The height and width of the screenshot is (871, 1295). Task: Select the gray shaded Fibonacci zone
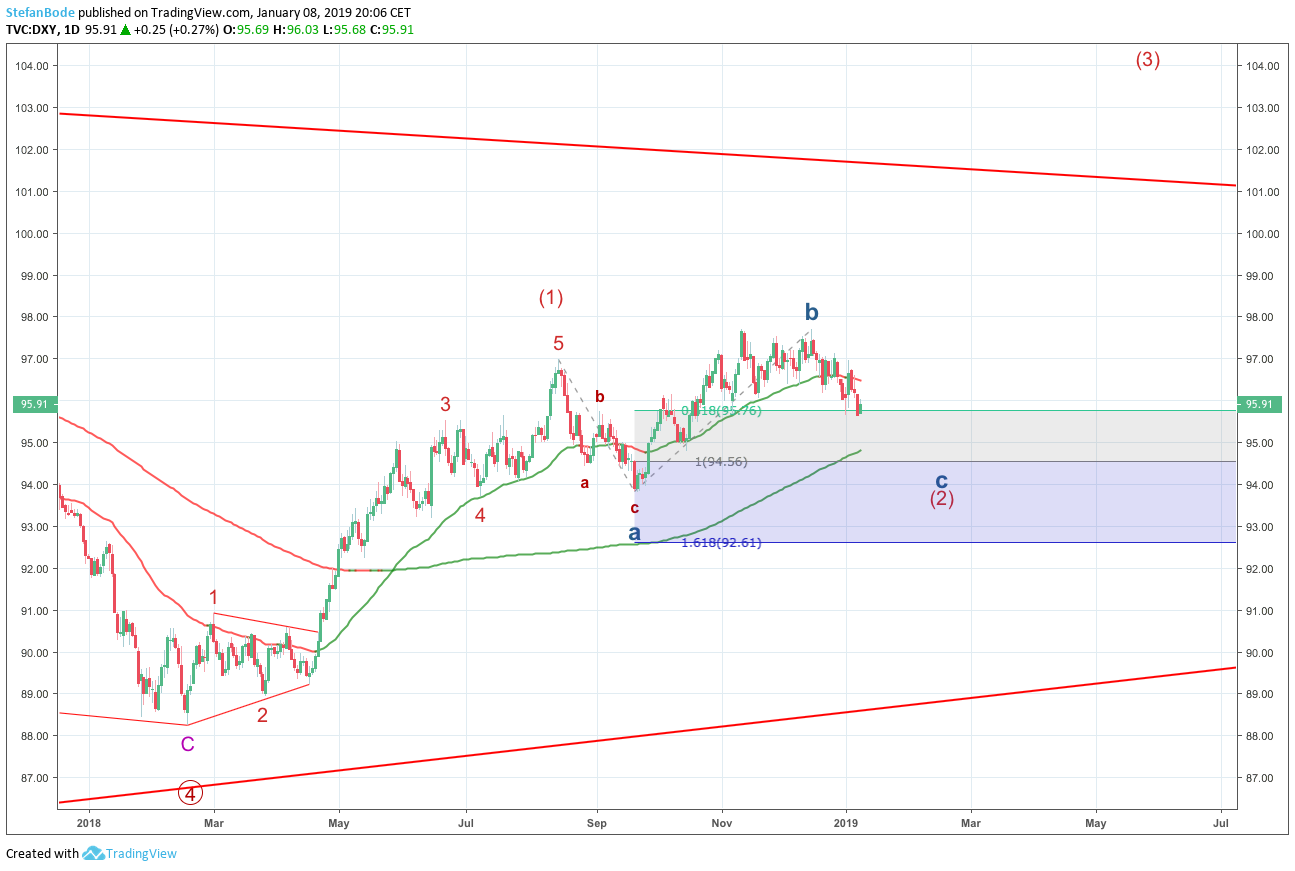pyautogui.click(x=935, y=436)
